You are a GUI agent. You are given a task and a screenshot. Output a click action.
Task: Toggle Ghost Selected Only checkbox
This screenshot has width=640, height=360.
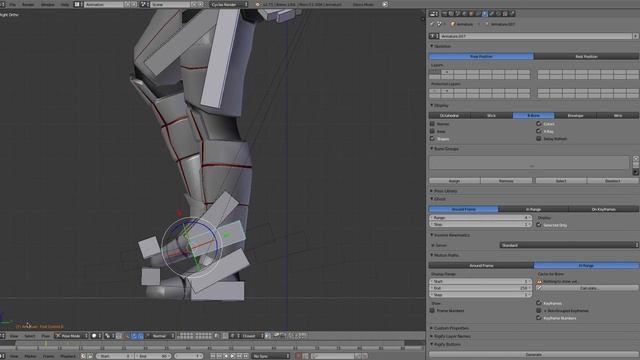click(539, 225)
